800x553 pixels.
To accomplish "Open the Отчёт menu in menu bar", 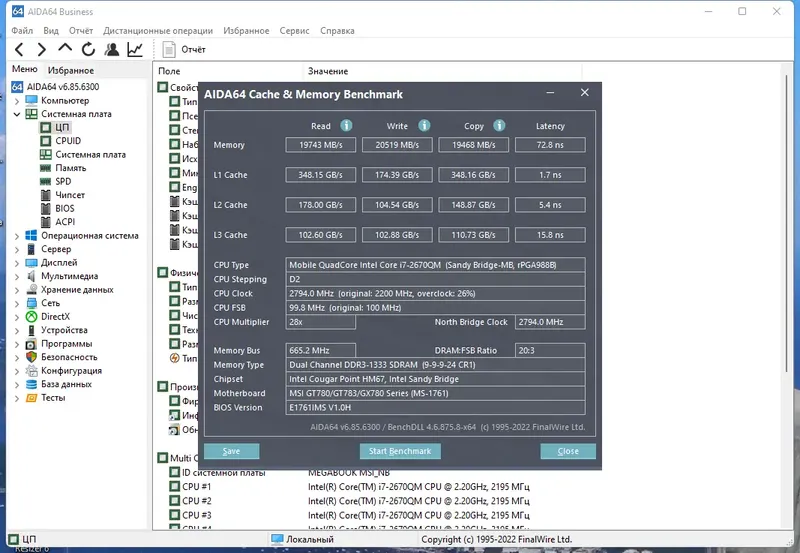I will point(81,31).
